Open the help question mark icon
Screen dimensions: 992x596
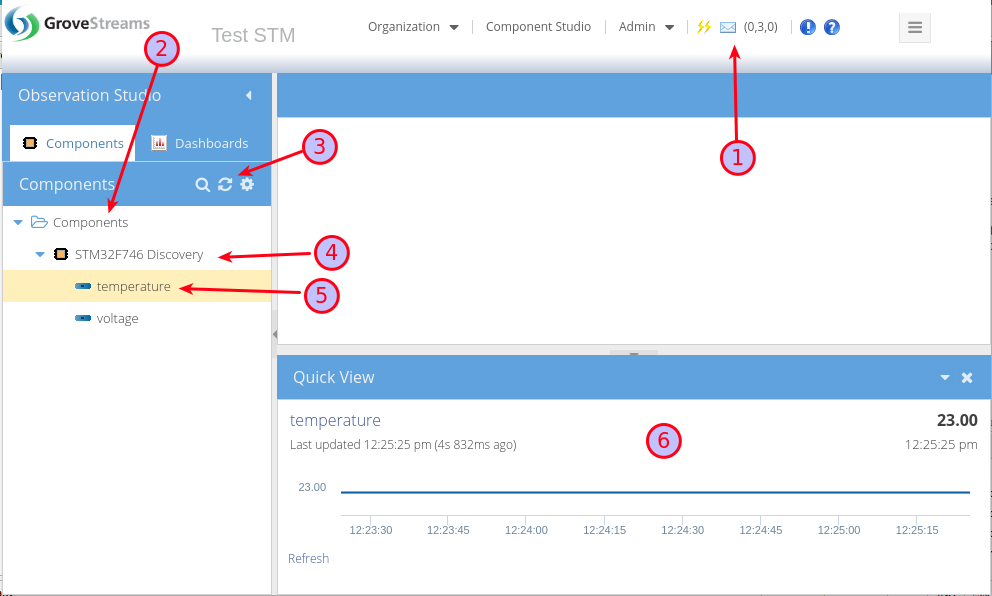[832, 27]
